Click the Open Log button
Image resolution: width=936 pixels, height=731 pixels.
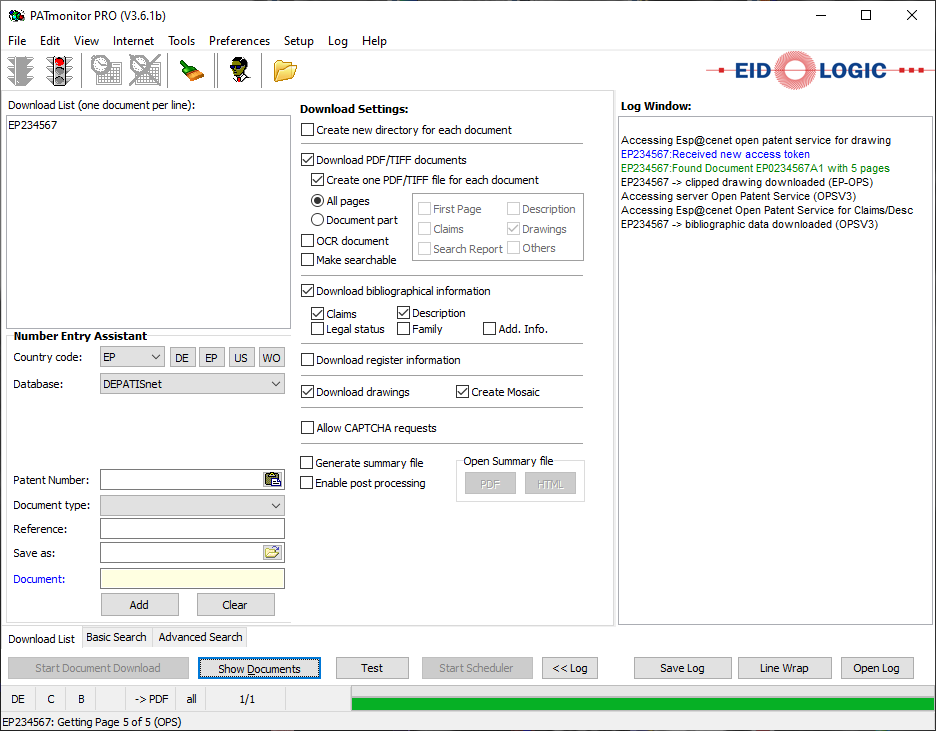pos(876,668)
